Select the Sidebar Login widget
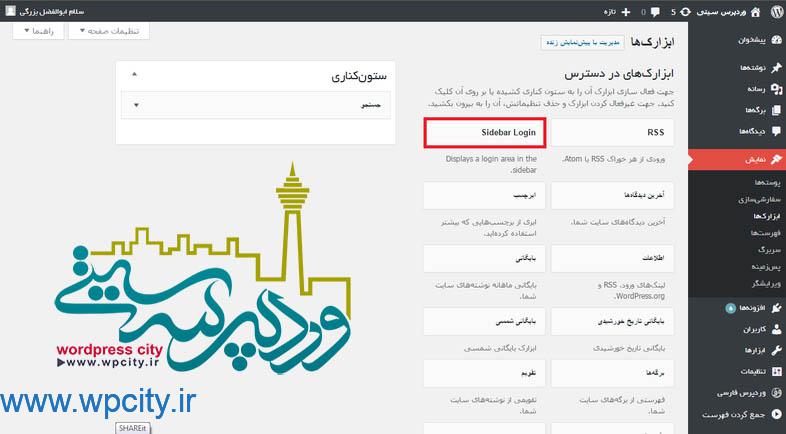 485,133
